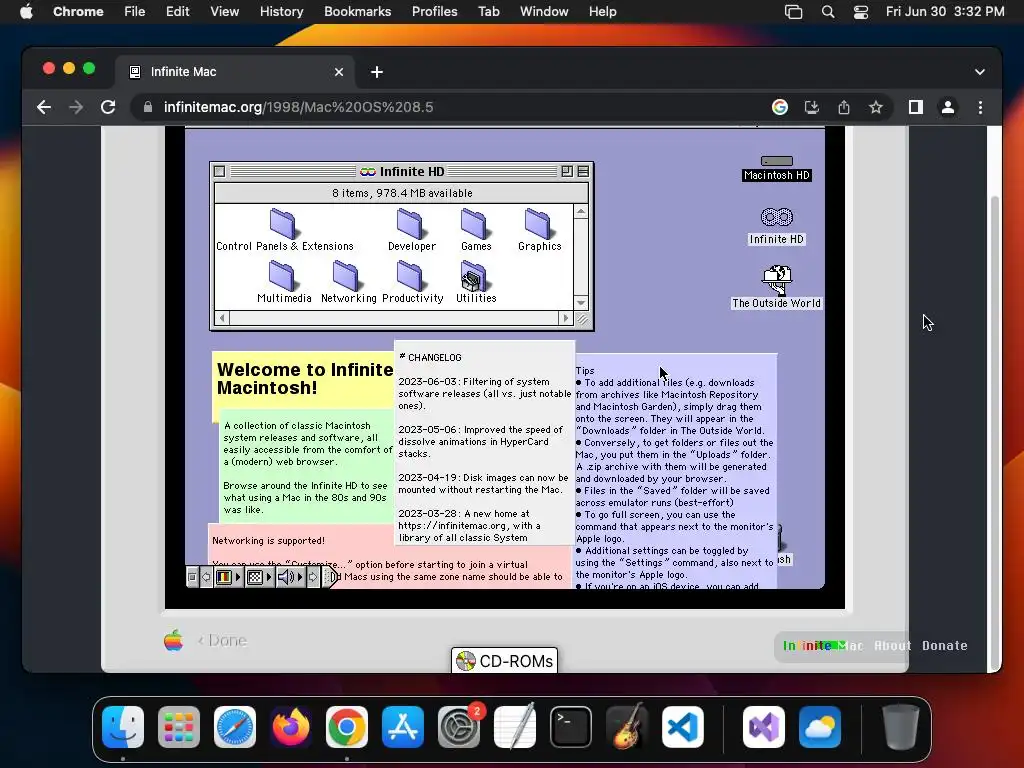Viewport: 1024px width, 768px height.
Task: Select the Macintosh HD desktop drive
Action: 776,168
